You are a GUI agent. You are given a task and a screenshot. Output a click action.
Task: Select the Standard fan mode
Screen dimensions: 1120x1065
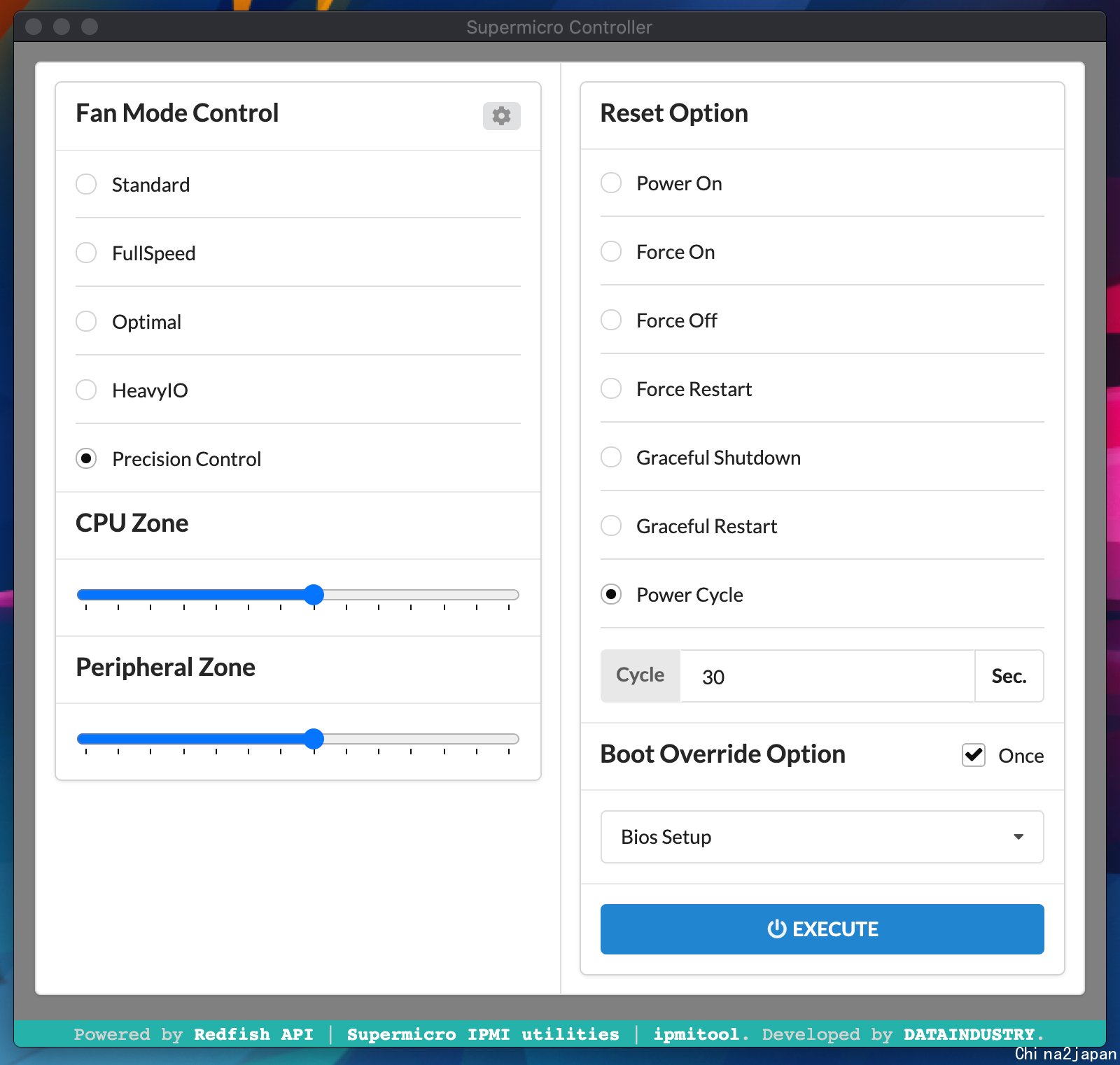[86, 184]
